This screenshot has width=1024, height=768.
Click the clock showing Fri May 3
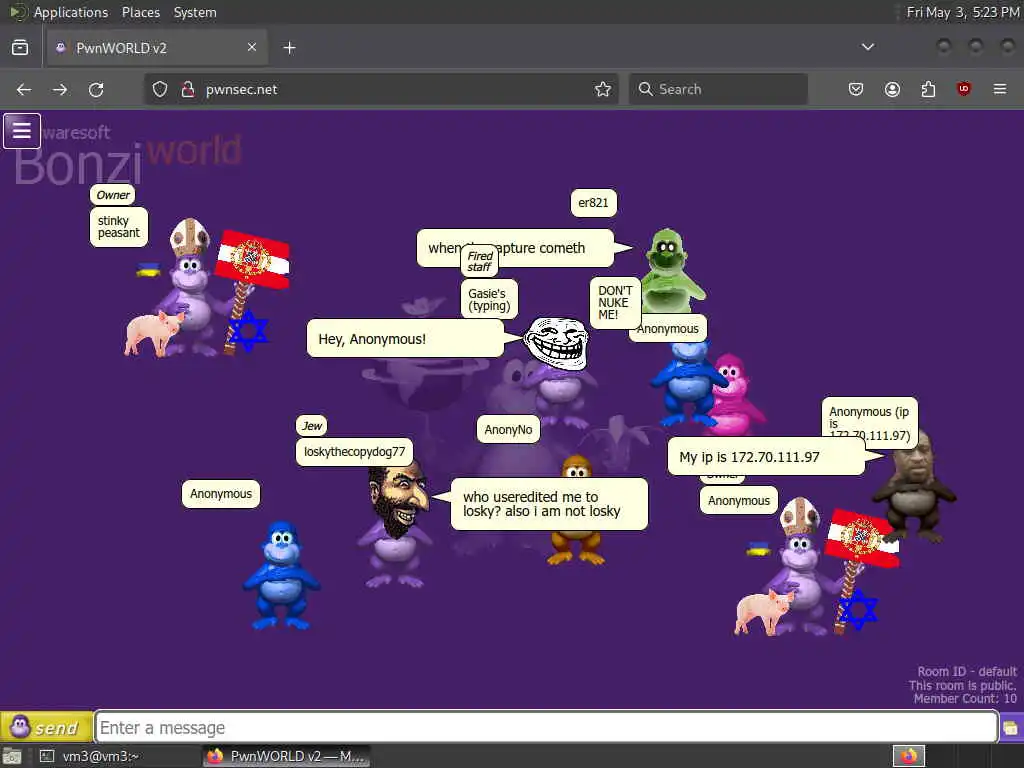(963, 12)
